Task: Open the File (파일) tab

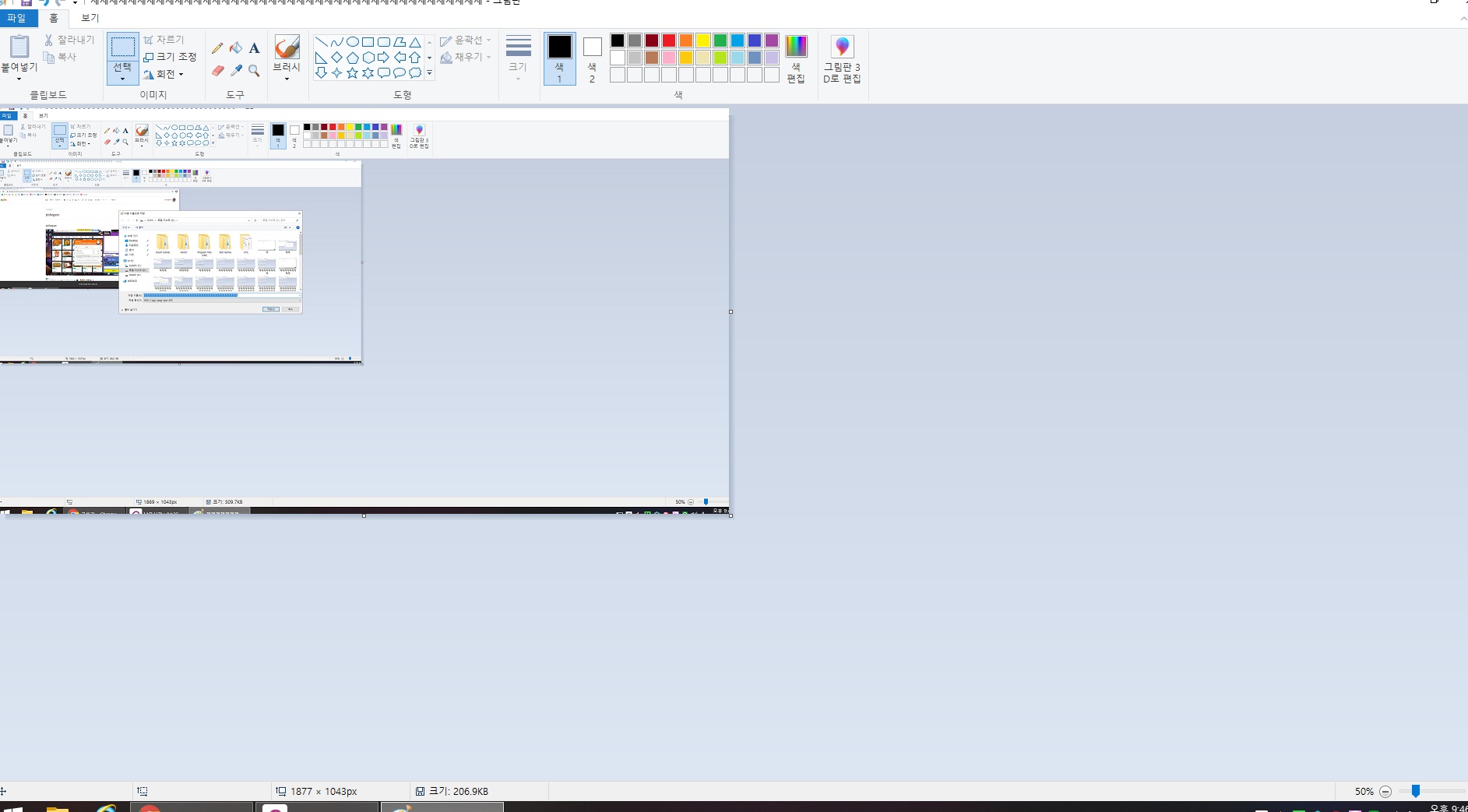Action: (x=18, y=18)
